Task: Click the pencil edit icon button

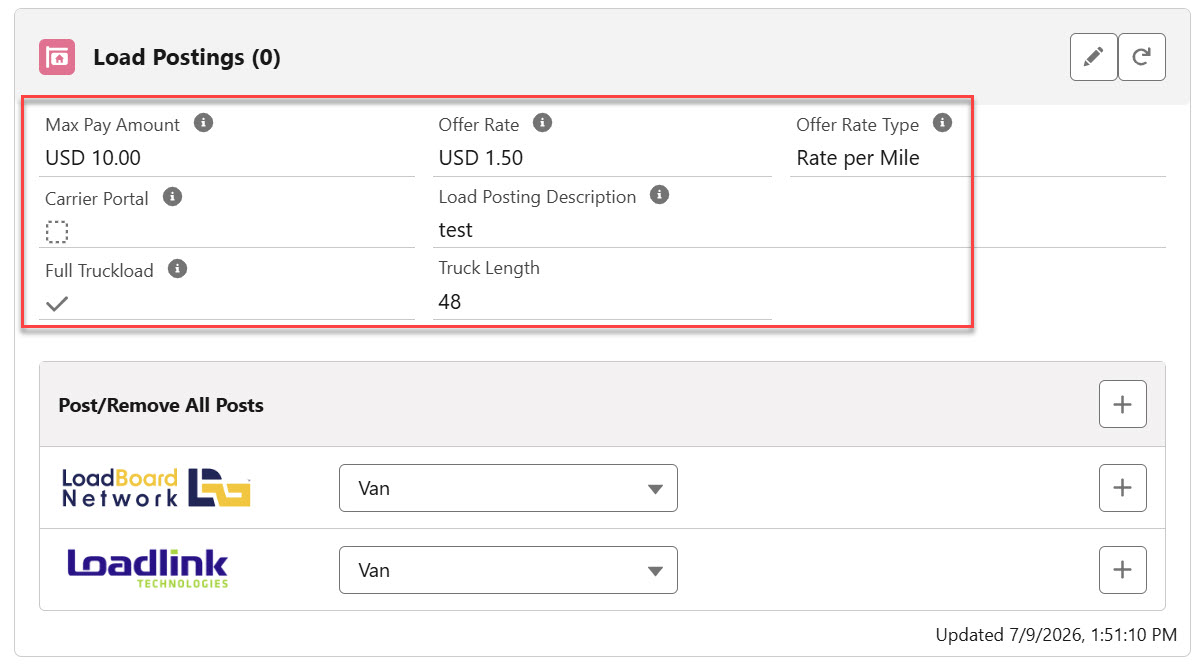Action: click(x=1094, y=57)
